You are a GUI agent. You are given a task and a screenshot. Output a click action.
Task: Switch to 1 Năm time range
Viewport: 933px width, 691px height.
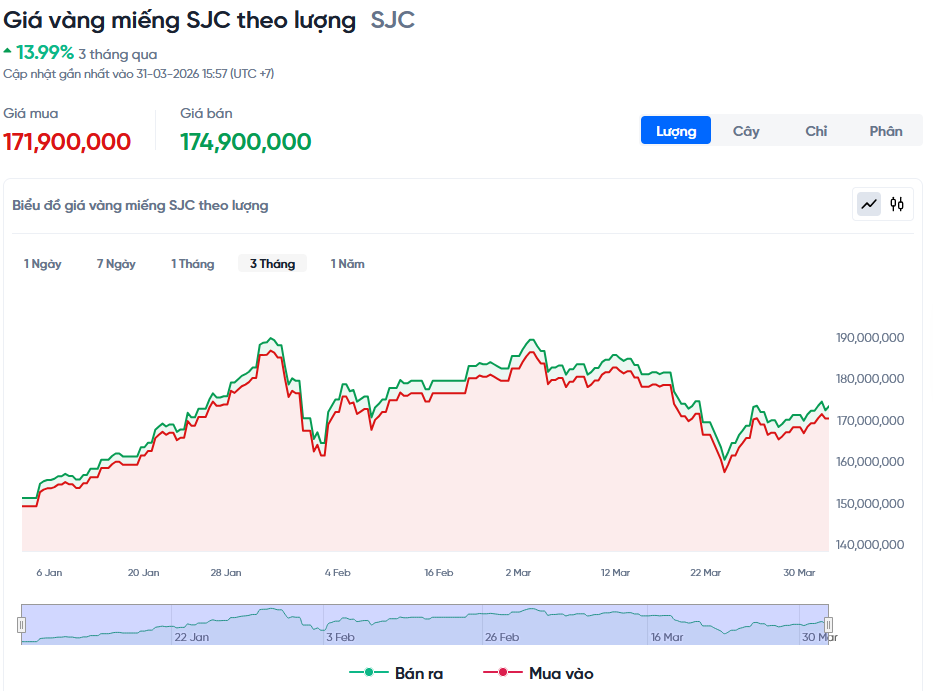click(x=348, y=264)
